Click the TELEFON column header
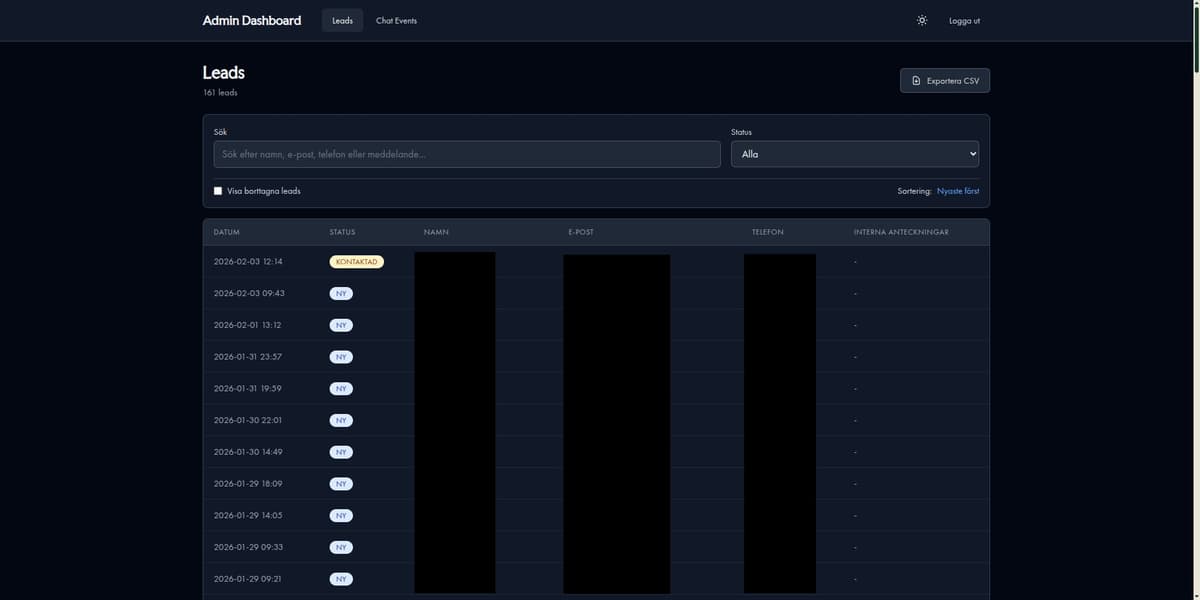Image resolution: width=1200 pixels, height=600 pixels. point(768,232)
